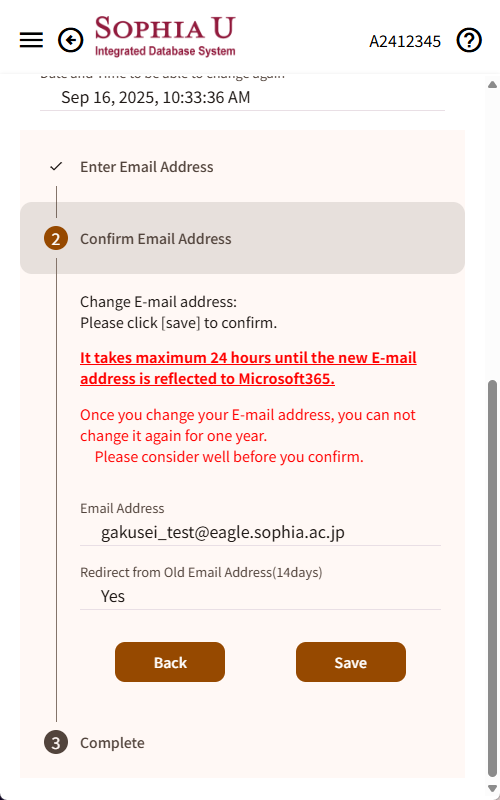Open the help question mark icon

[x=469, y=40]
